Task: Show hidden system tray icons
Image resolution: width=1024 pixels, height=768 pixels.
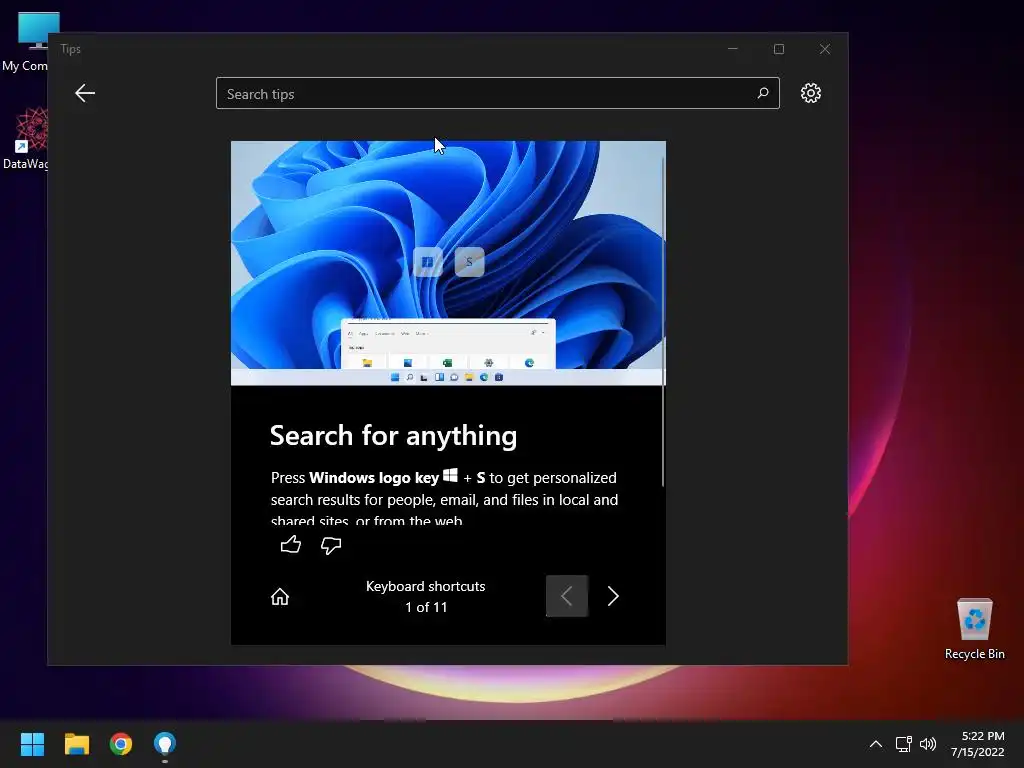Action: [876, 744]
